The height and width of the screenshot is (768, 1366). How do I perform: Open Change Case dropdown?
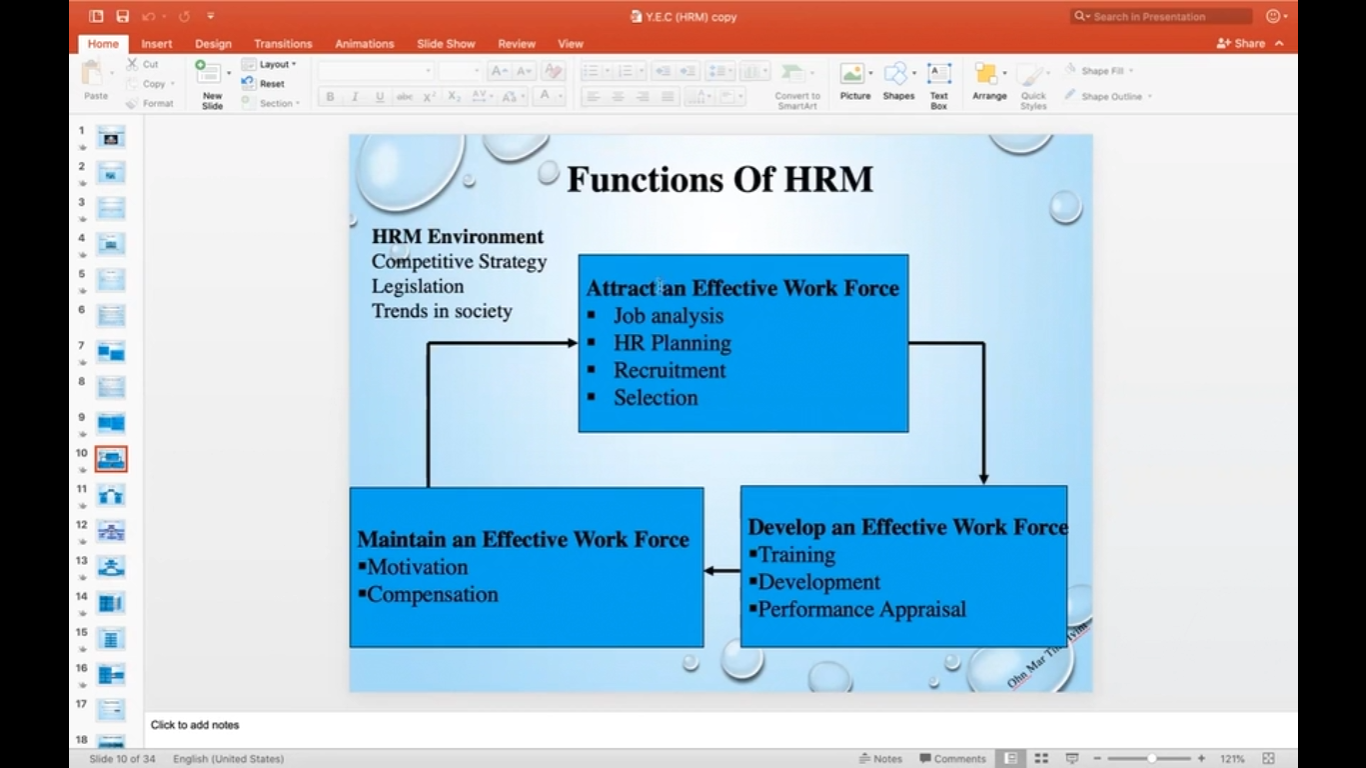pyautogui.click(x=511, y=97)
